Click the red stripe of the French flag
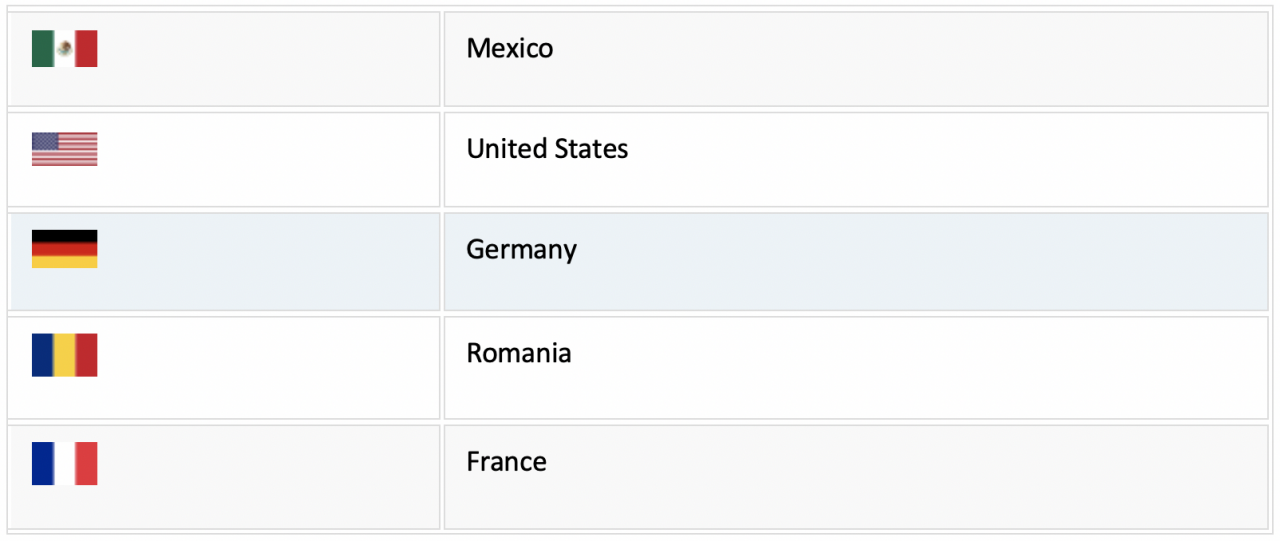Image resolution: width=1280 pixels, height=541 pixels. point(86,463)
